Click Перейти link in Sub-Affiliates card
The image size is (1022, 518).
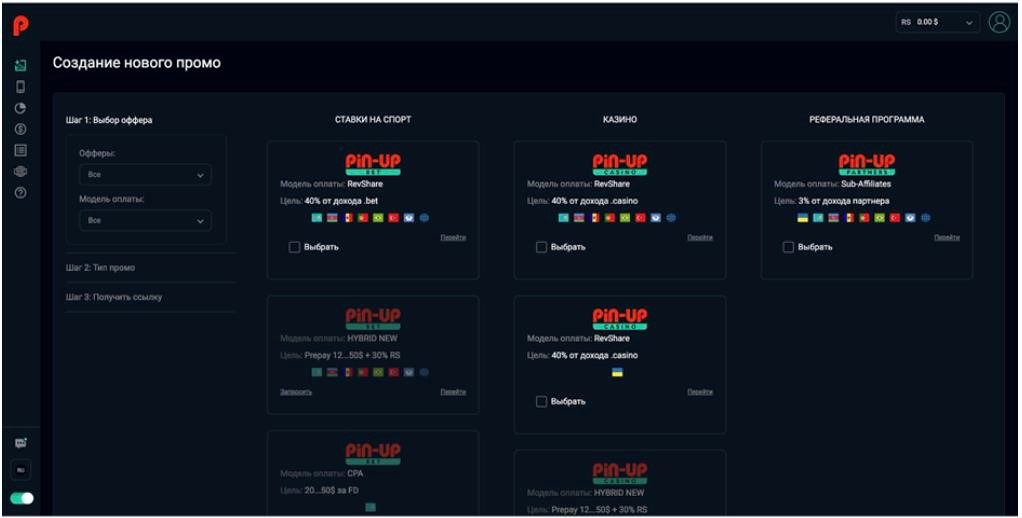click(x=947, y=238)
